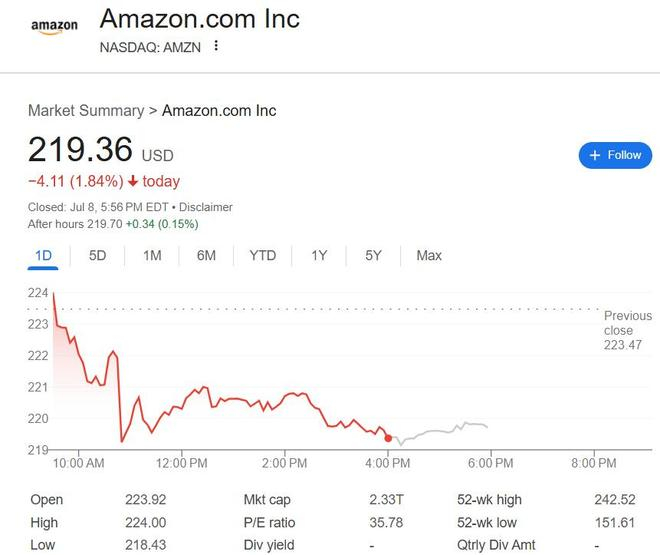Click the plus Follow button

point(615,155)
